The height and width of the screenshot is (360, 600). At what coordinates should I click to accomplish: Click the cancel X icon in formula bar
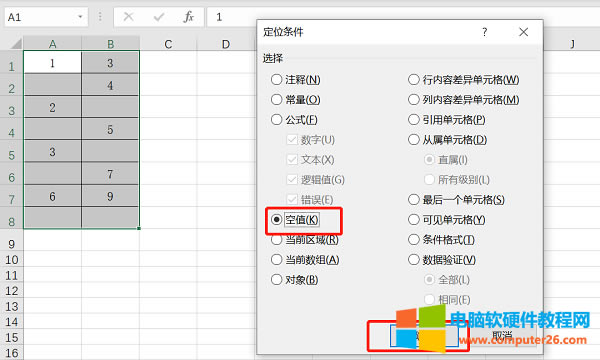point(129,17)
